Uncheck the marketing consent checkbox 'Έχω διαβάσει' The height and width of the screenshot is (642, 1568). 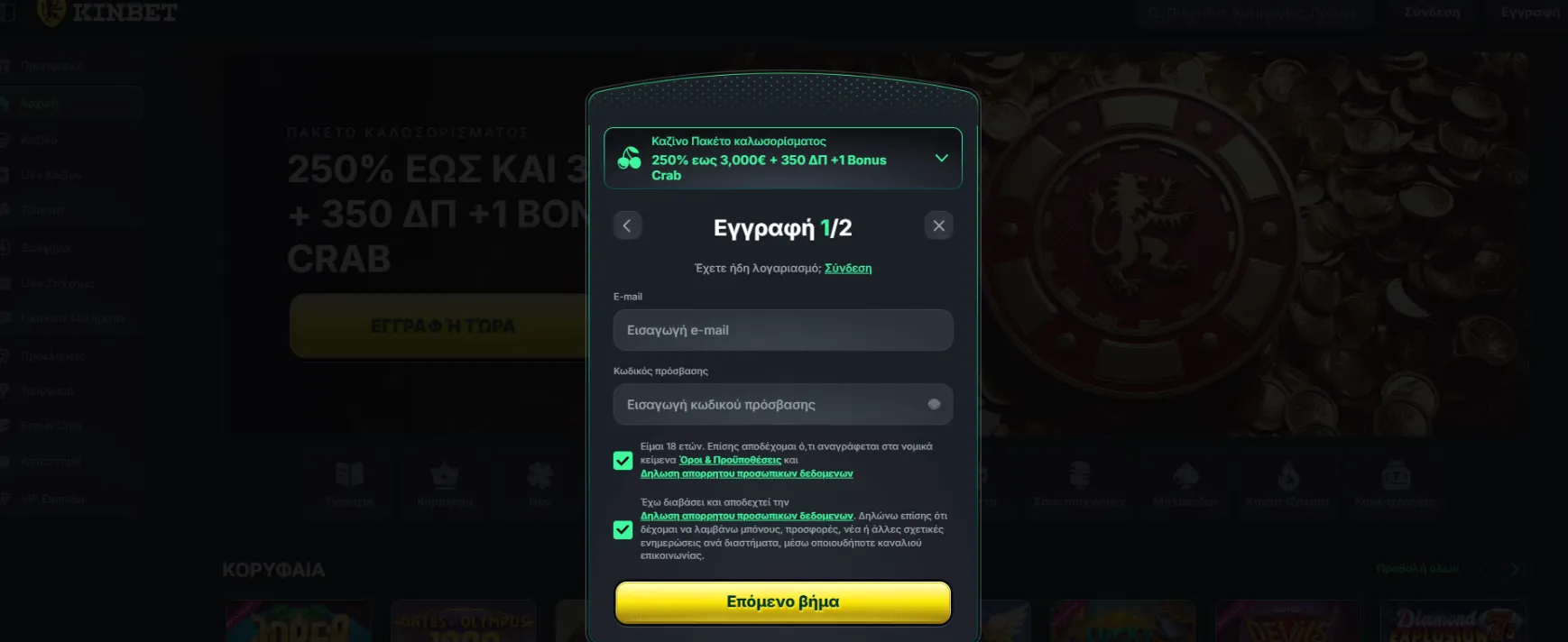coord(623,529)
